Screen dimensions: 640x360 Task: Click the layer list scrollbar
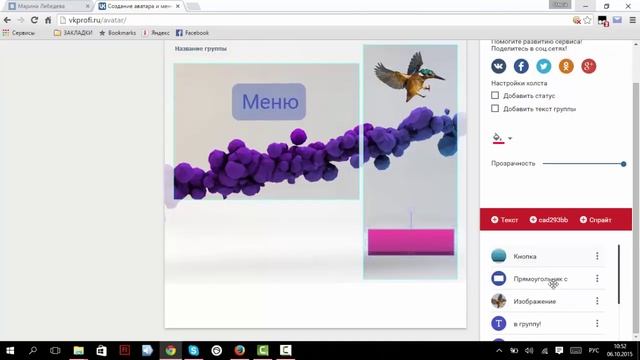619,274
